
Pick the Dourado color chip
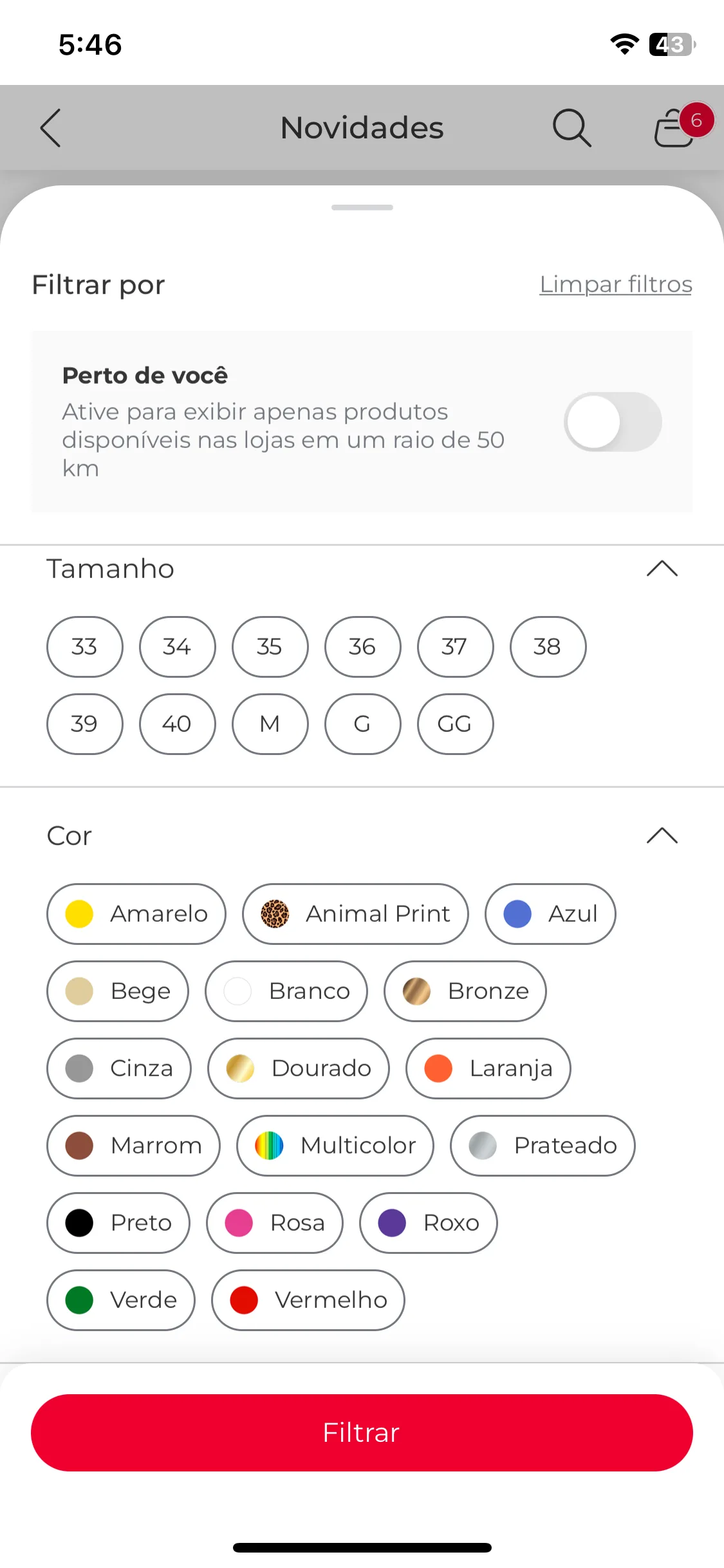(299, 1069)
